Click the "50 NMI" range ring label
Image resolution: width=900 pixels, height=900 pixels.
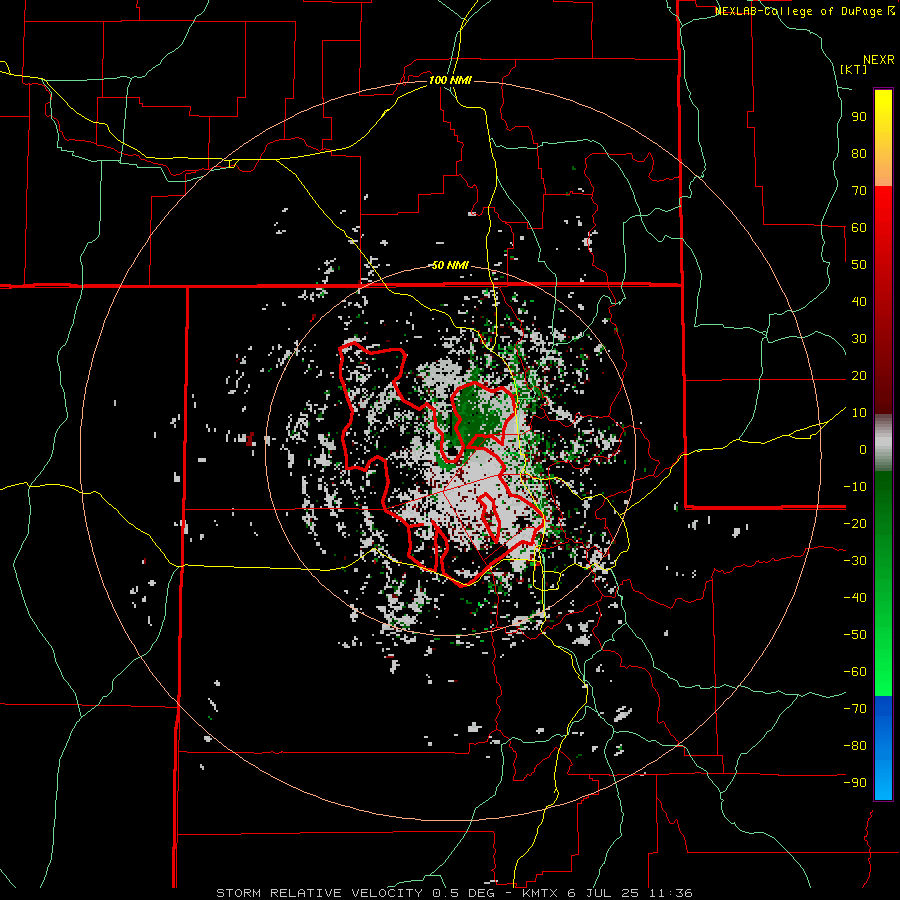point(450,265)
